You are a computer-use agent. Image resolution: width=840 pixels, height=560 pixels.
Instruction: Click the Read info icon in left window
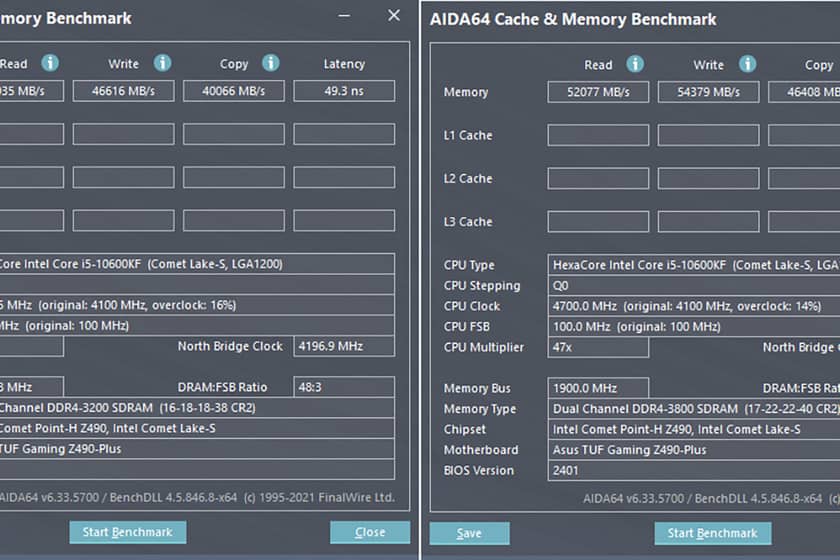coord(50,63)
